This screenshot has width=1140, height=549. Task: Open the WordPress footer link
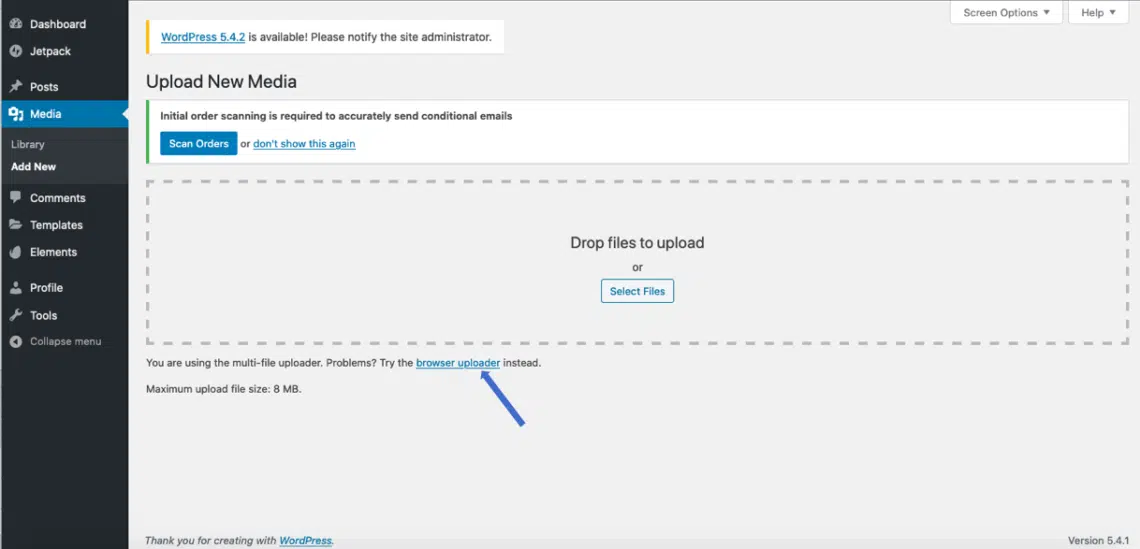(x=305, y=540)
